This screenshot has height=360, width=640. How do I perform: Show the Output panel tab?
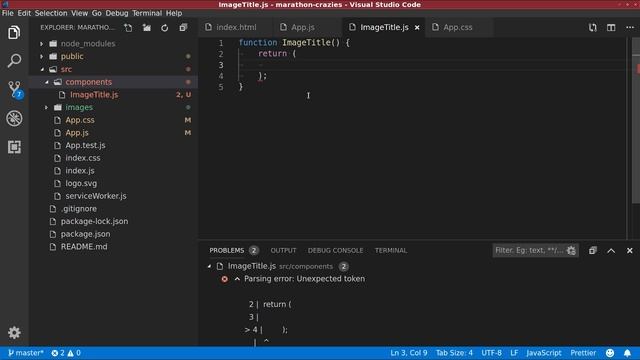point(283,251)
